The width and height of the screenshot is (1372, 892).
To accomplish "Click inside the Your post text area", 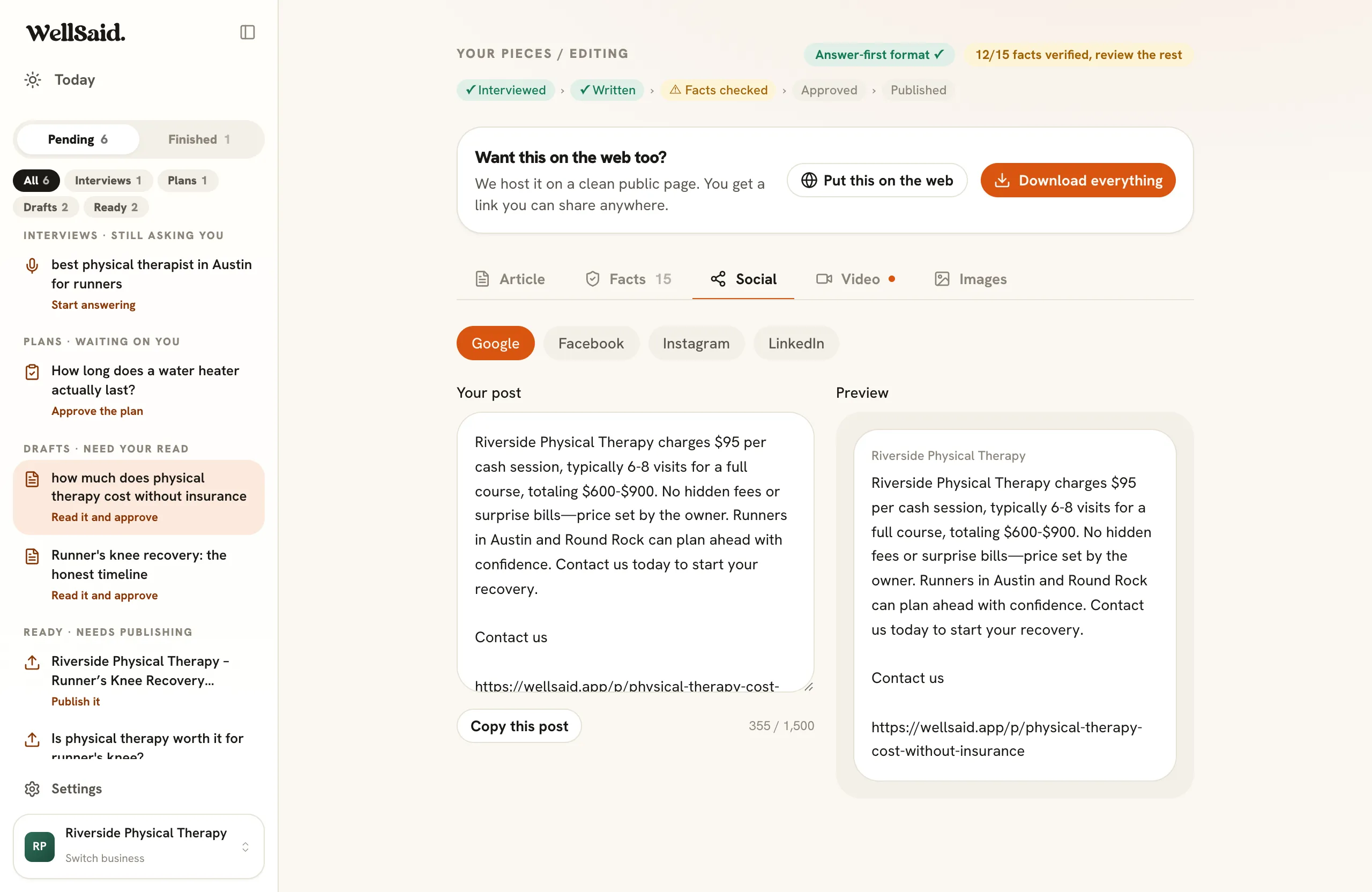I will [635, 552].
